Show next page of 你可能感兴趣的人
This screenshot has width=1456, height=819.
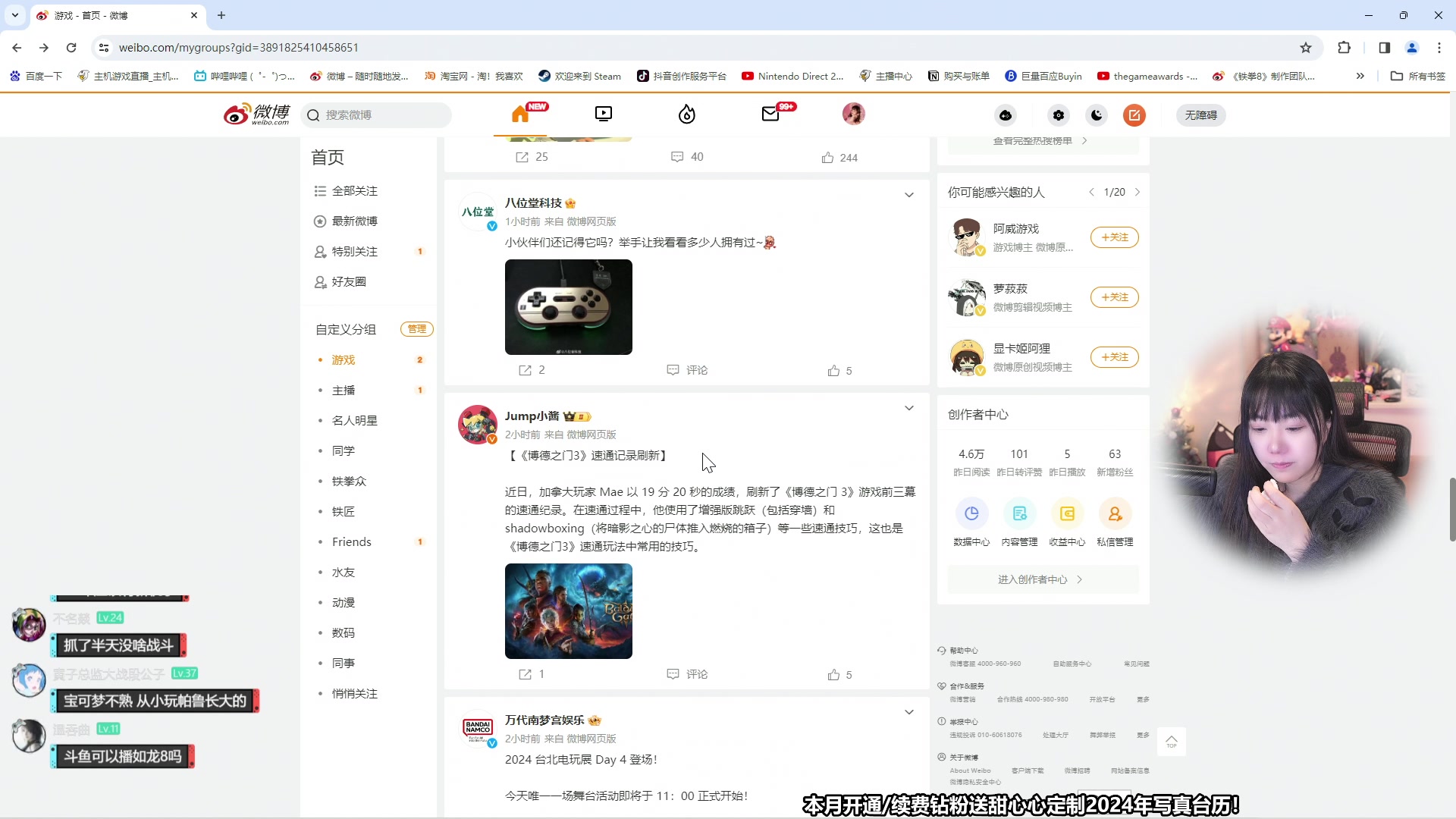click(x=1138, y=192)
